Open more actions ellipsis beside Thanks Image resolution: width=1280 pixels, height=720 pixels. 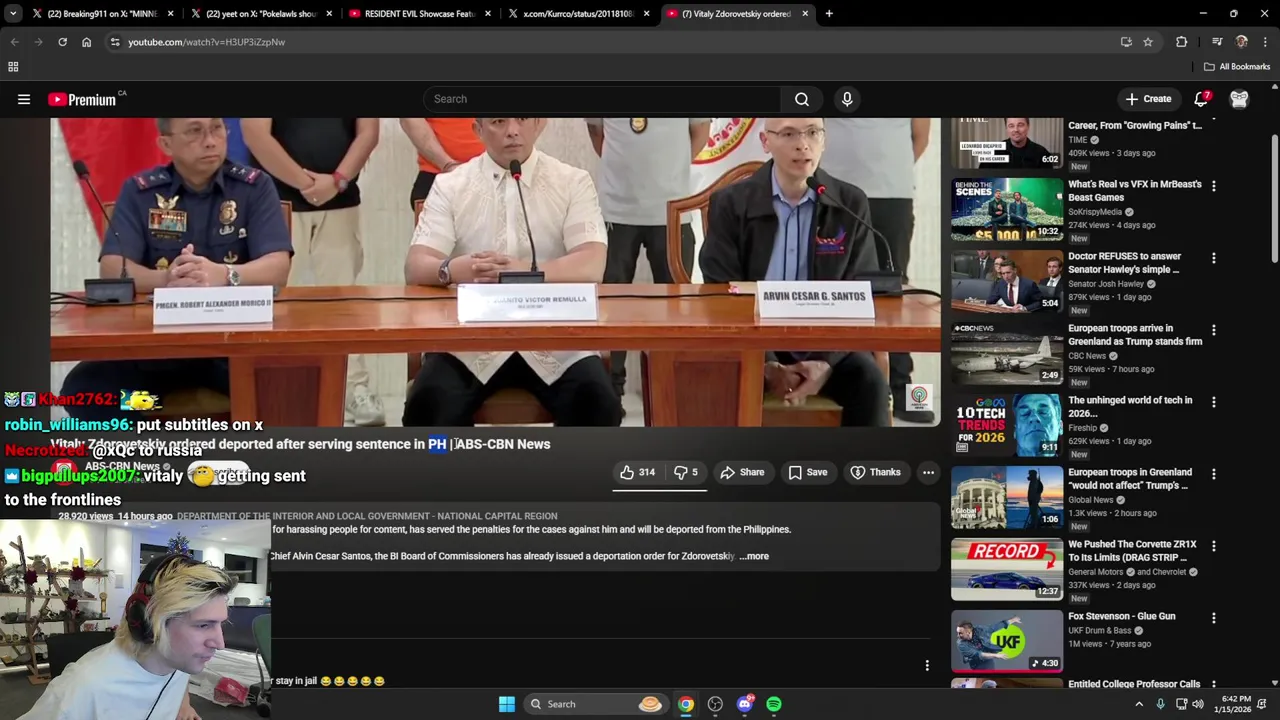(x=928, y=472)
